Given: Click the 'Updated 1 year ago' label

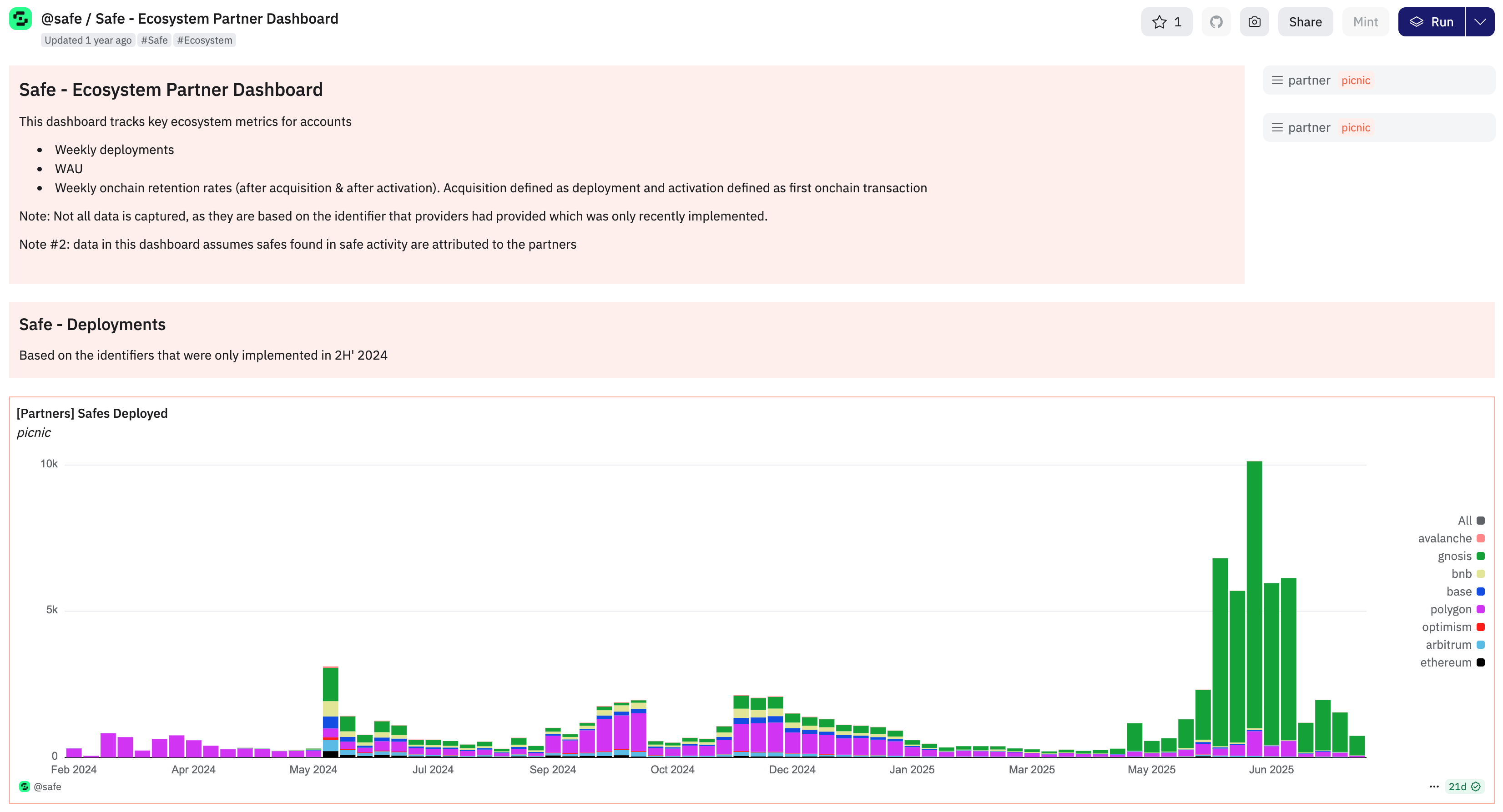Looking at the screenshot, I should [88, 40].
